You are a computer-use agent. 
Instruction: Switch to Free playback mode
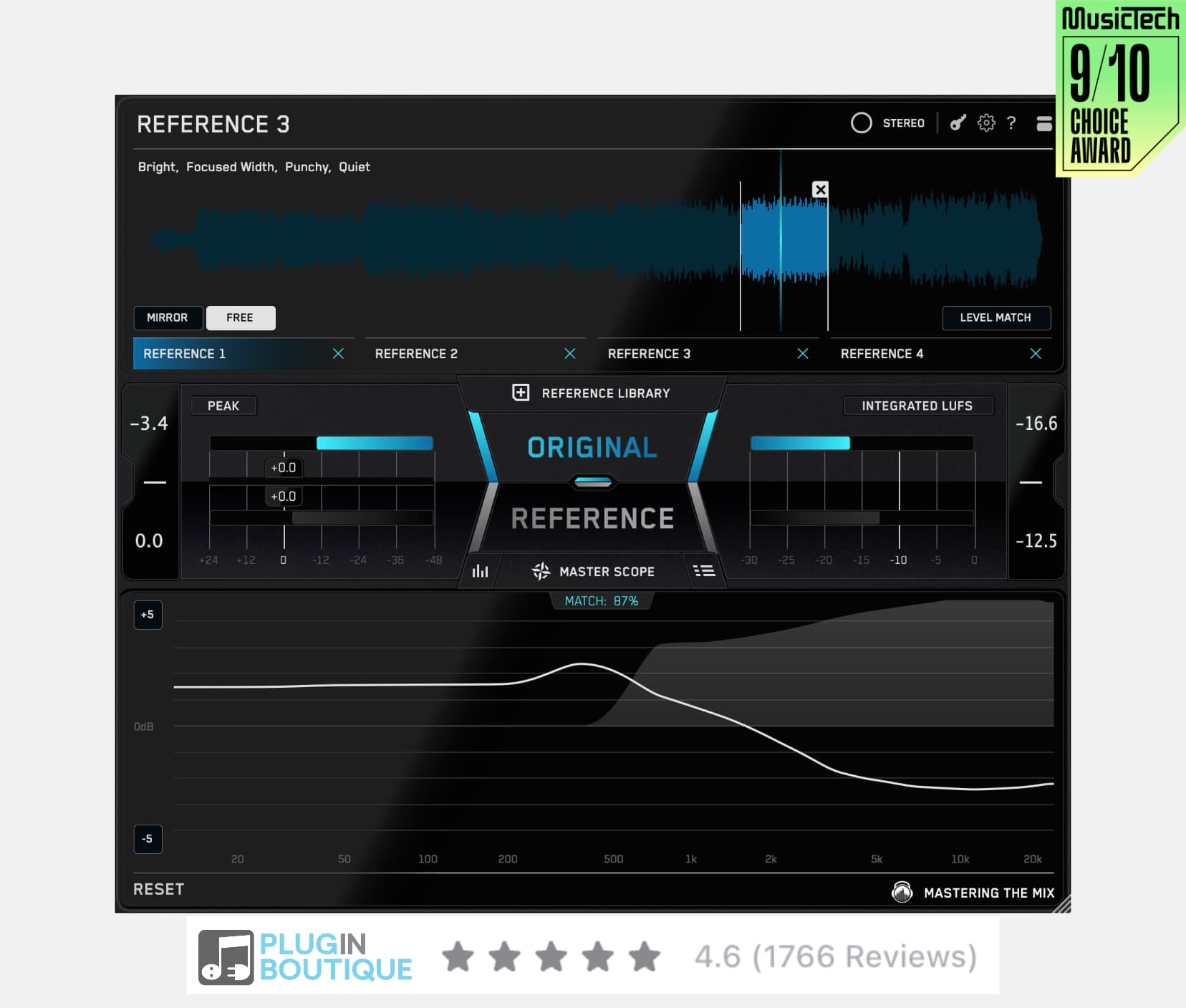pyautogui.click(x=241, y=317)
